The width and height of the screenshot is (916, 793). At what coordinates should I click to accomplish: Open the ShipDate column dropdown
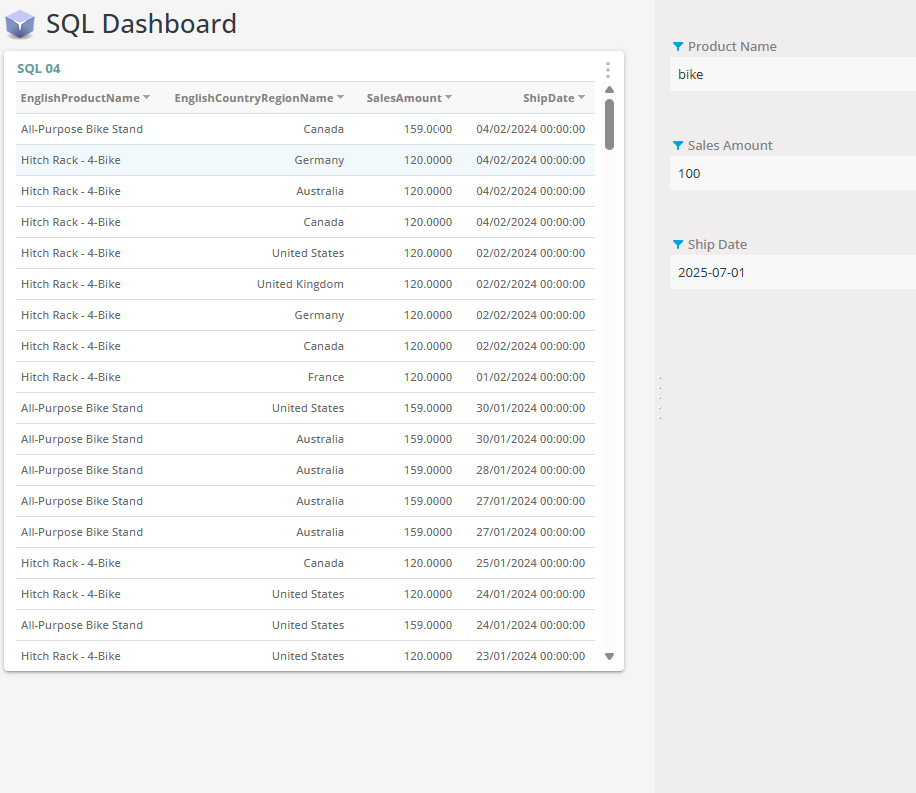coord(580,97)
